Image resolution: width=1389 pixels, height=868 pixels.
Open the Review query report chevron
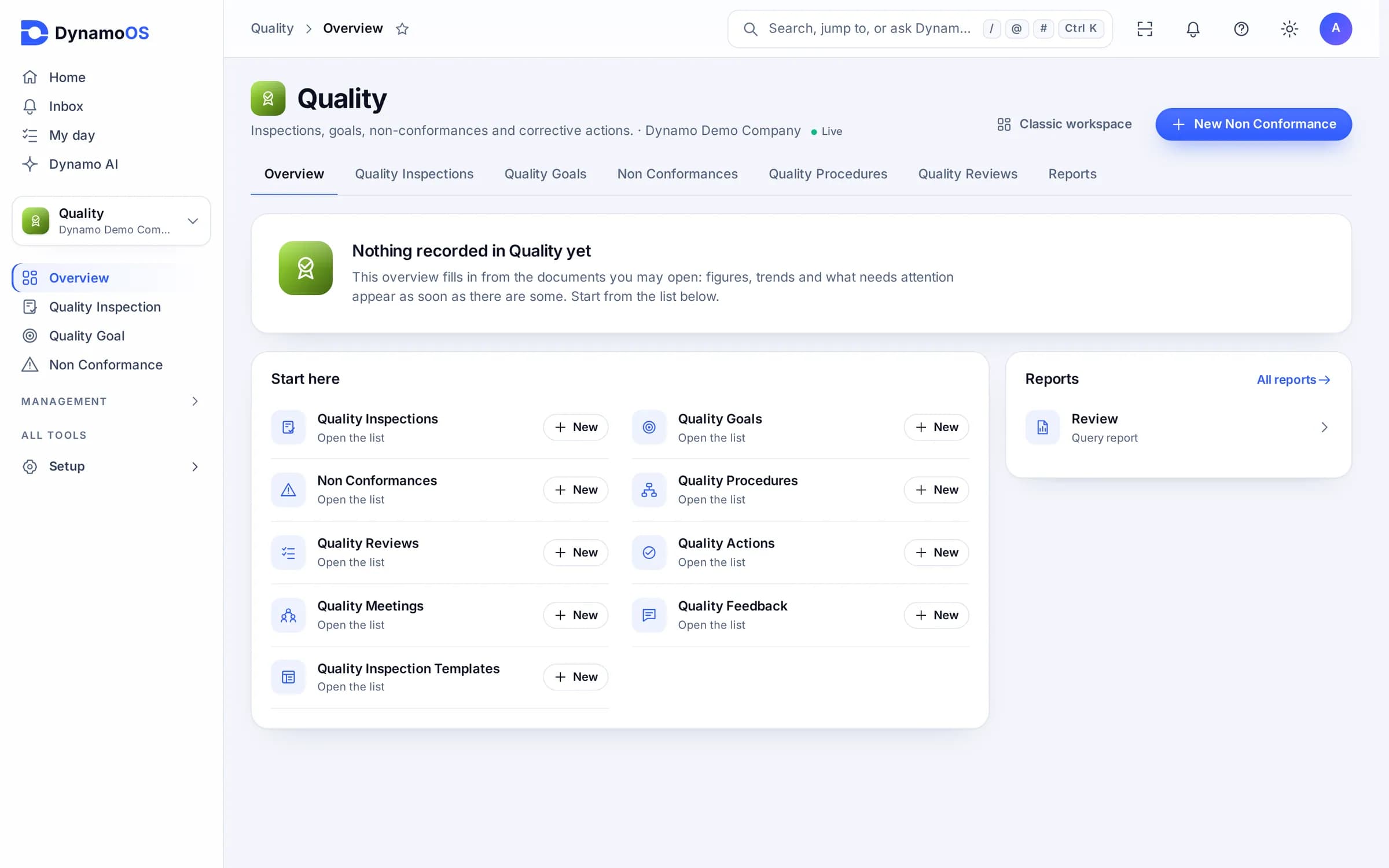tap(1324, 427)
